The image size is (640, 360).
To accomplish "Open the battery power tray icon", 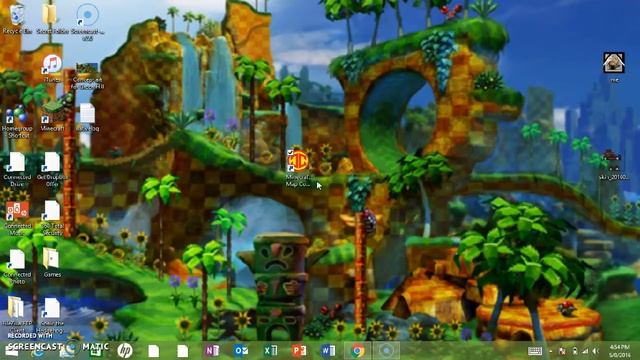I will point(575,351).
